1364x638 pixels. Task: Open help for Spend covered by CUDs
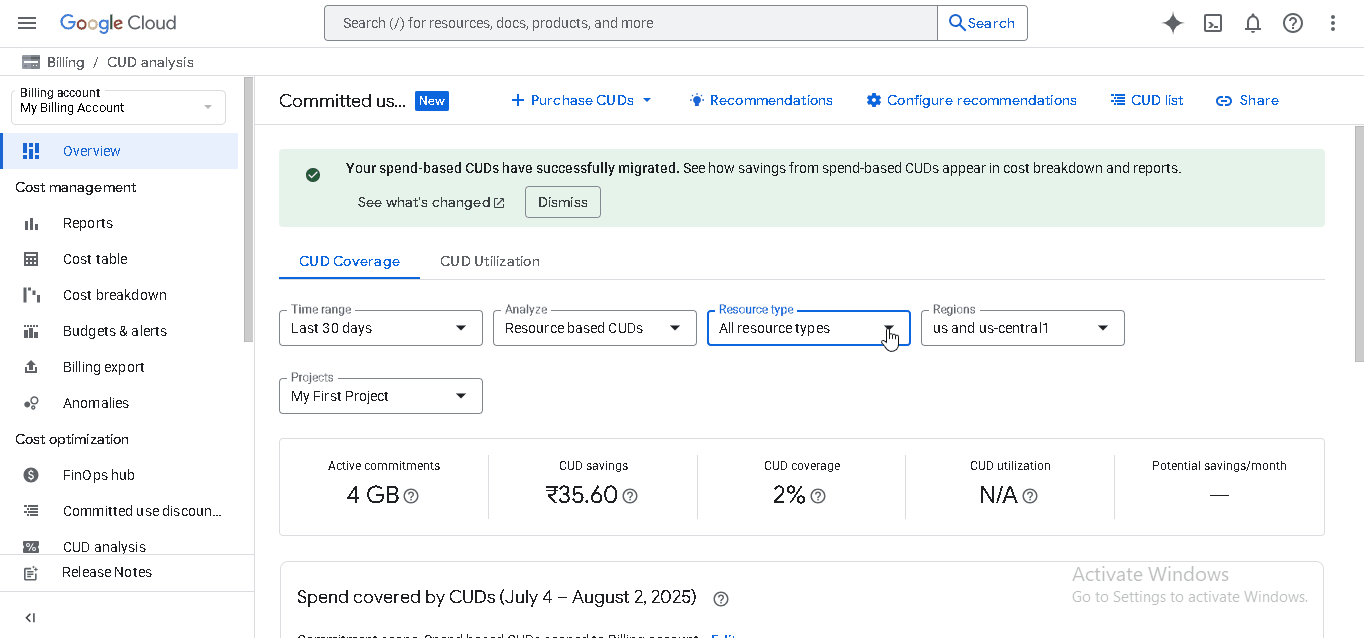click(x=721, y=599)
